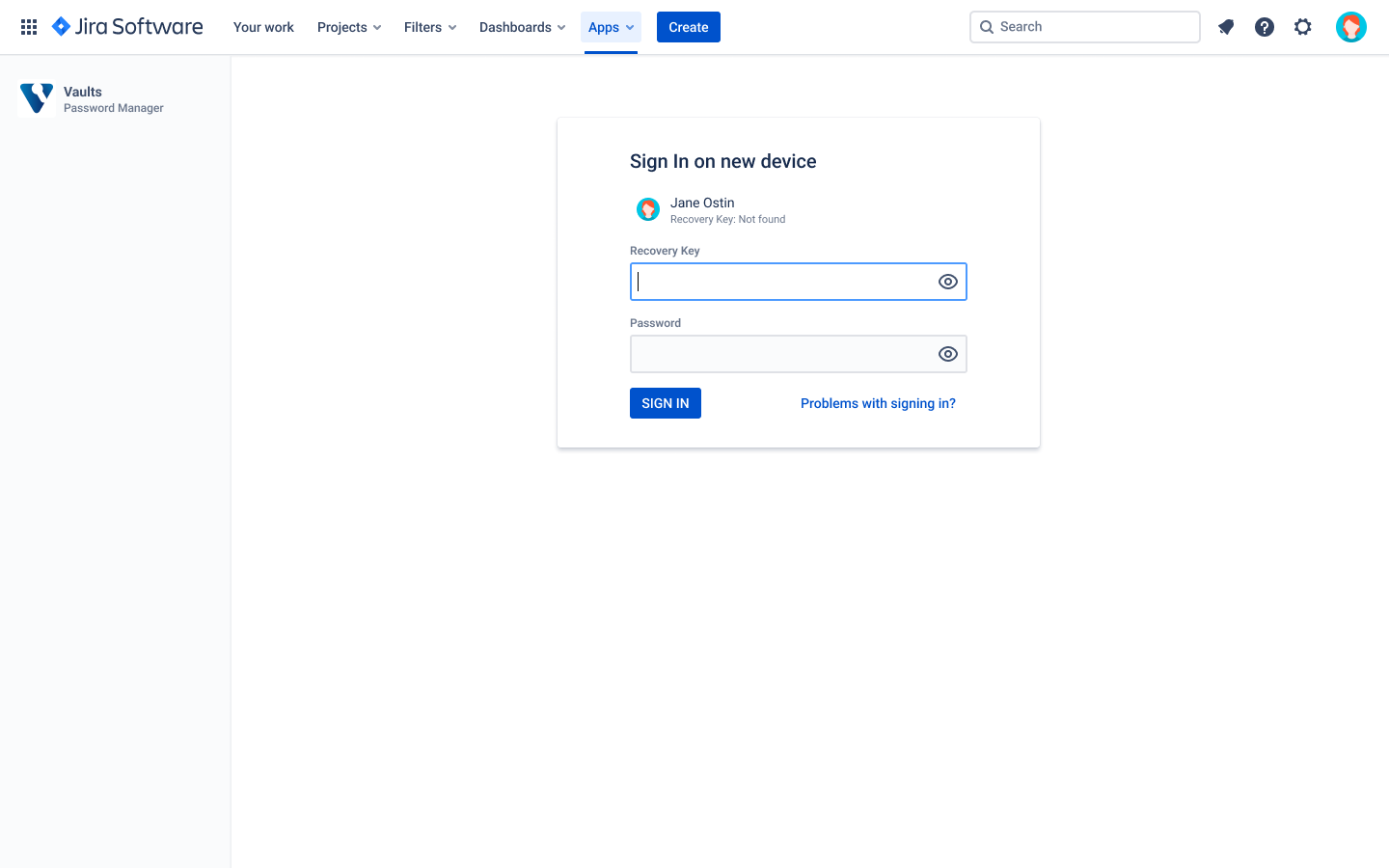Viewport: 1389px width, 868px height.
Task: Select the Apps menu item
Action: pyautogui.click(x=610, y=26)
